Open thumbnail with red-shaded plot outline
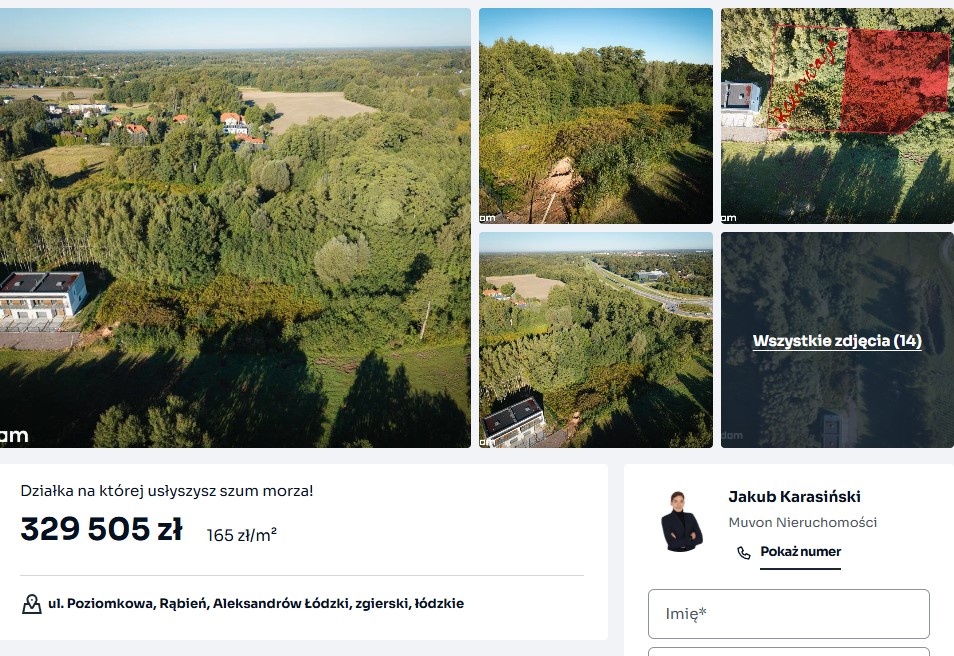The width and height of the screenshot is (954, 656). click(837, 116)
